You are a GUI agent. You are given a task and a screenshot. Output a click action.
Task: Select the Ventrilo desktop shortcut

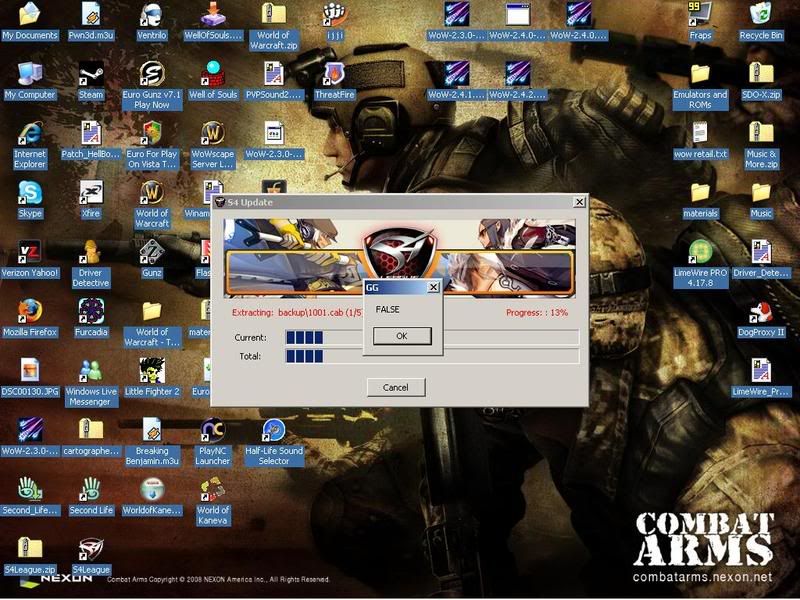152,15
